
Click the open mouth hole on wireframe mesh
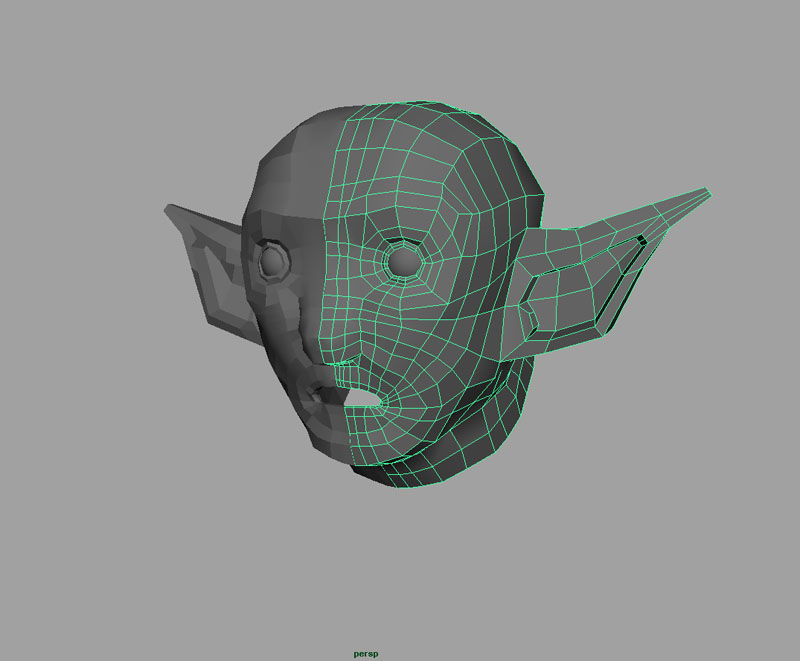click(363, 398)
